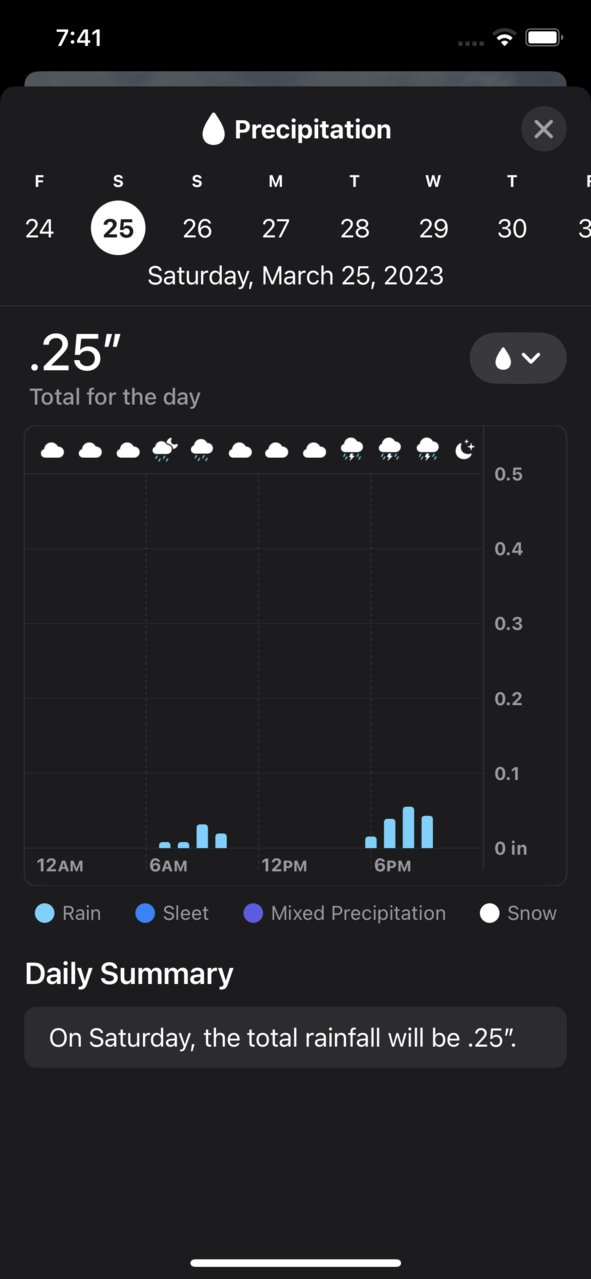Select Monday the 27th
This screenshot has width=591, height=1279.
(276, 228)
